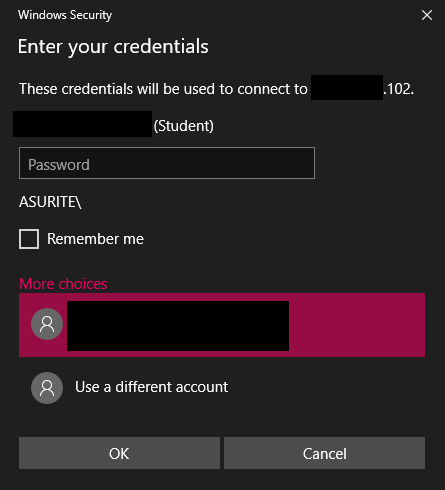Screen dimensions: 445x490
Task: Collapse the More choices link
Action: tap(63, 284)
